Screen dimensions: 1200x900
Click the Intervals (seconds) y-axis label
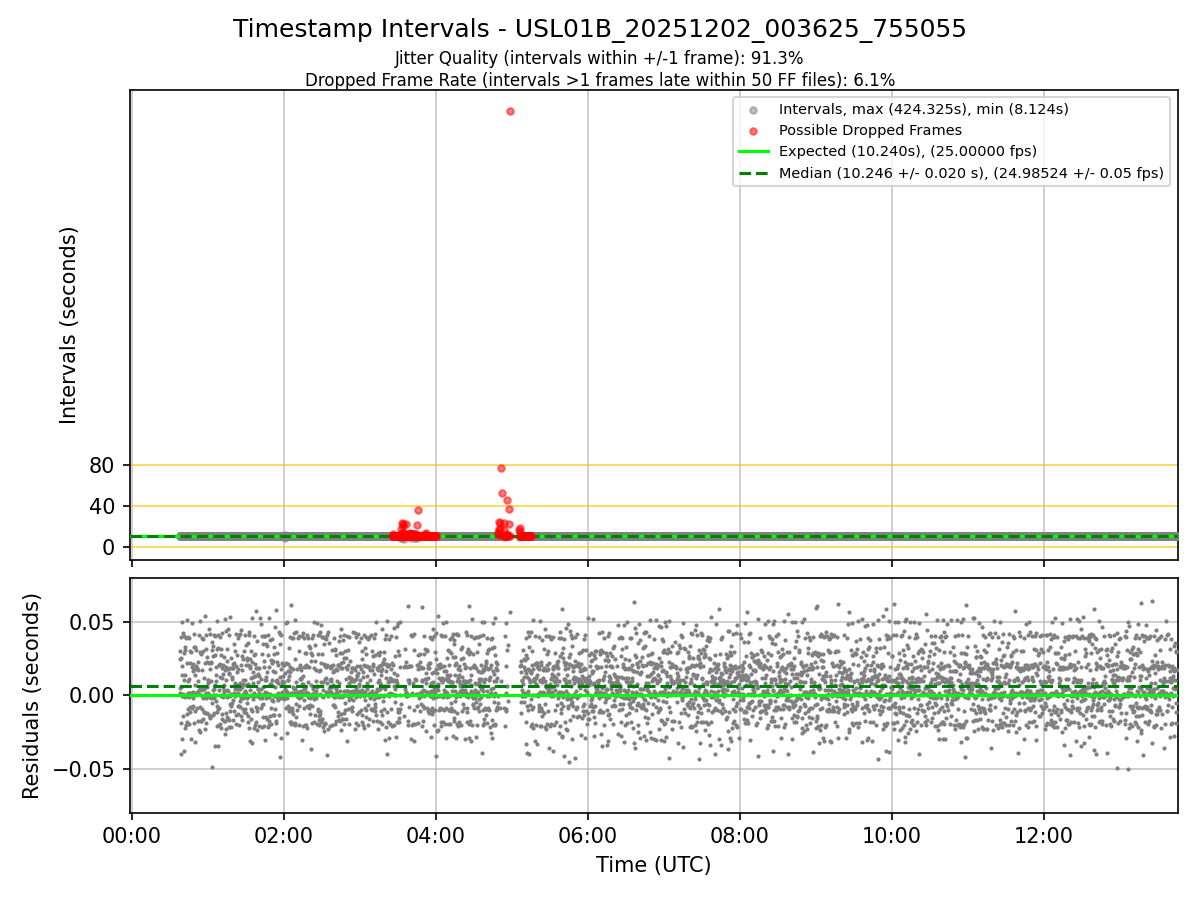coord(69,325)
